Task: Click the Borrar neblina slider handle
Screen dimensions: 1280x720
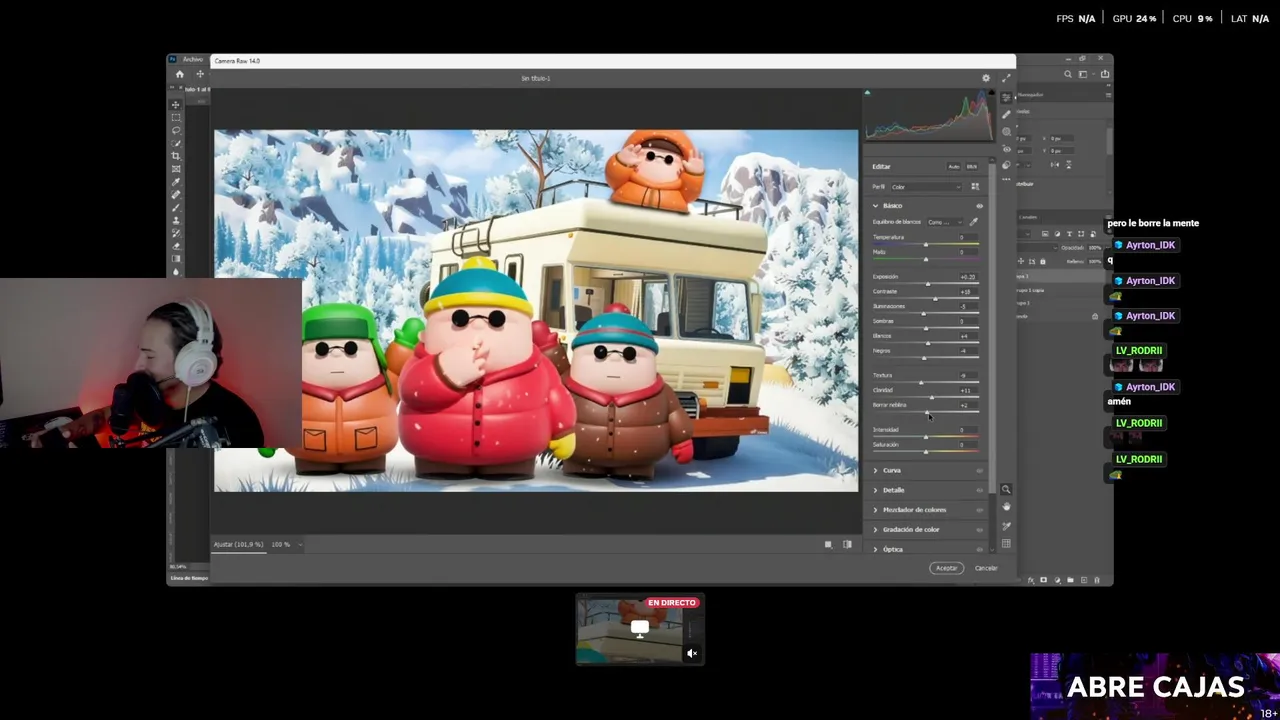Action: tap(928, 412)
